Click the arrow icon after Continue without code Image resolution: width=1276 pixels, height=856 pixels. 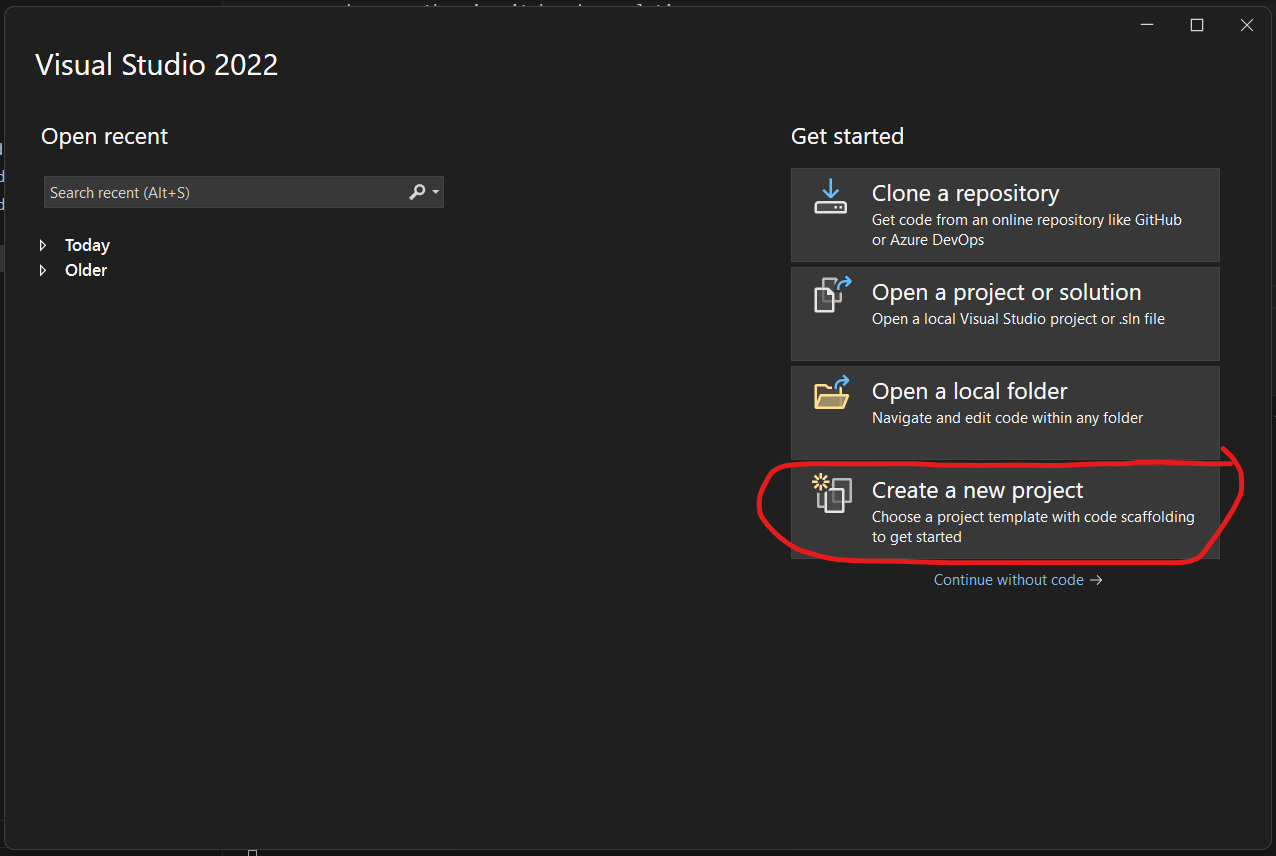tap(1096, 580)
